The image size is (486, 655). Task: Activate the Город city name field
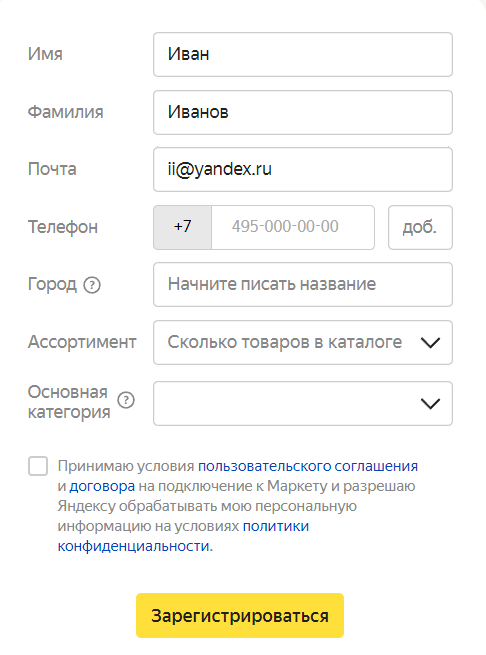[x=303, y=284]
